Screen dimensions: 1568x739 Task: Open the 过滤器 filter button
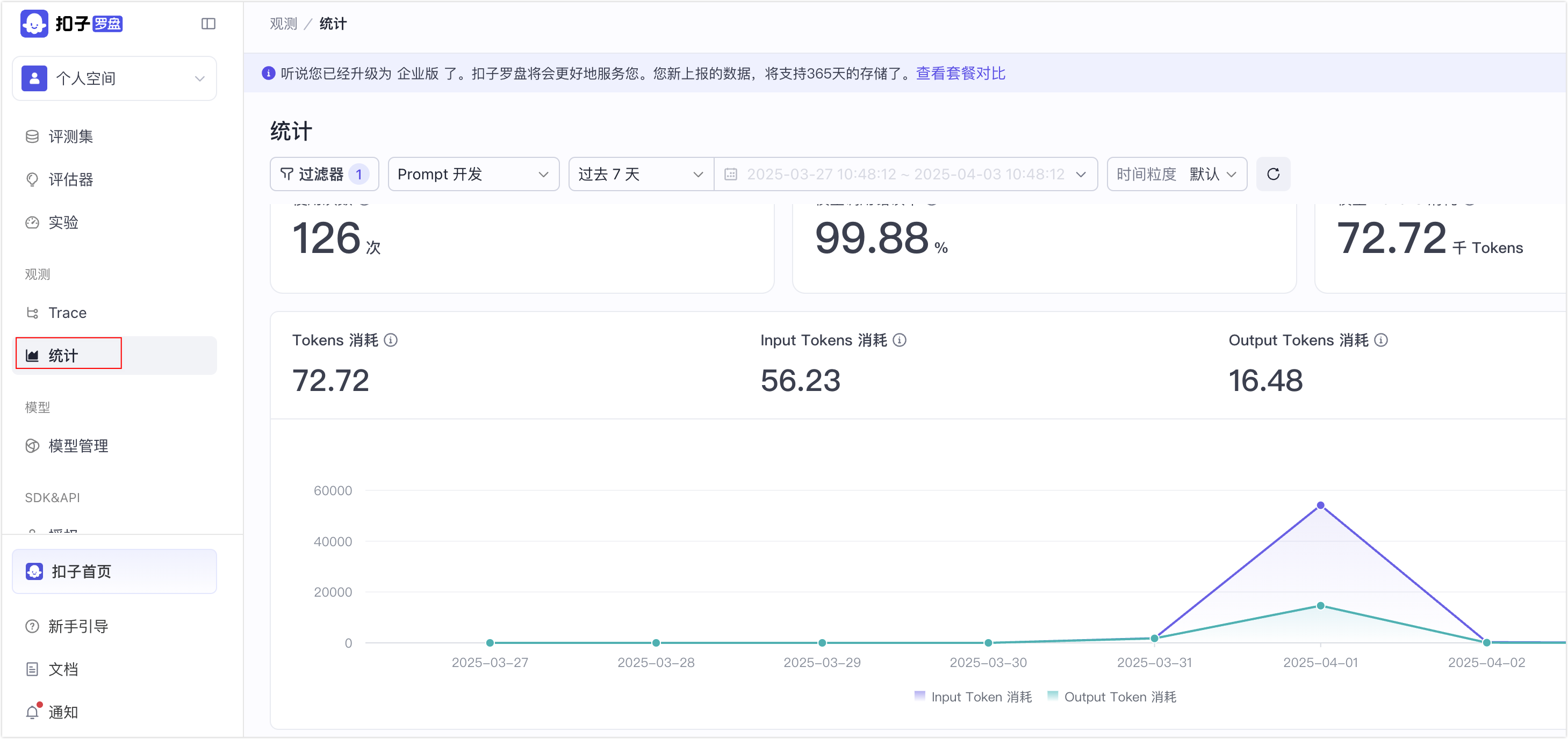tap(325, 174)
